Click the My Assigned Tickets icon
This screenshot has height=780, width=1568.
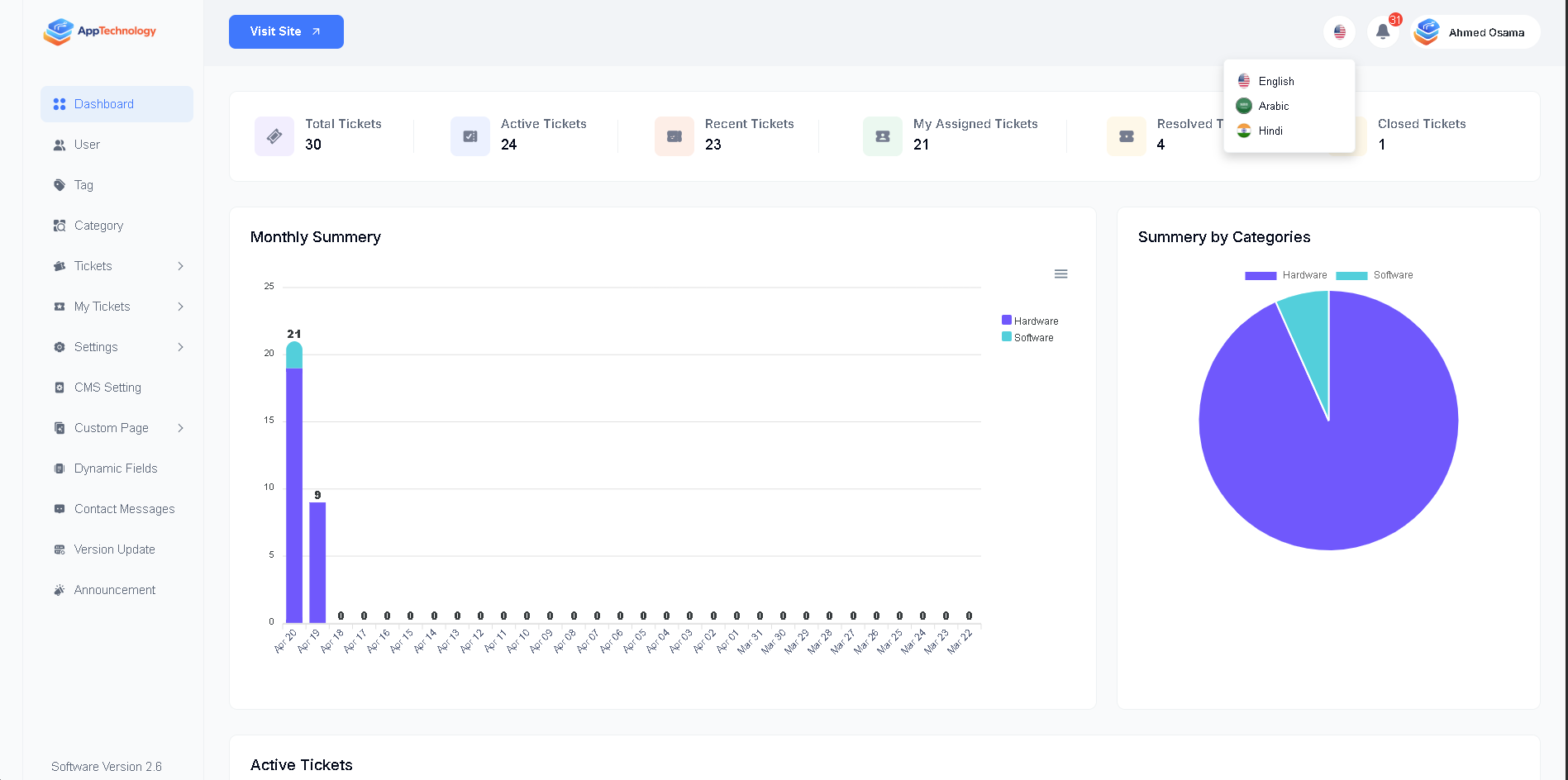[882, 136]
